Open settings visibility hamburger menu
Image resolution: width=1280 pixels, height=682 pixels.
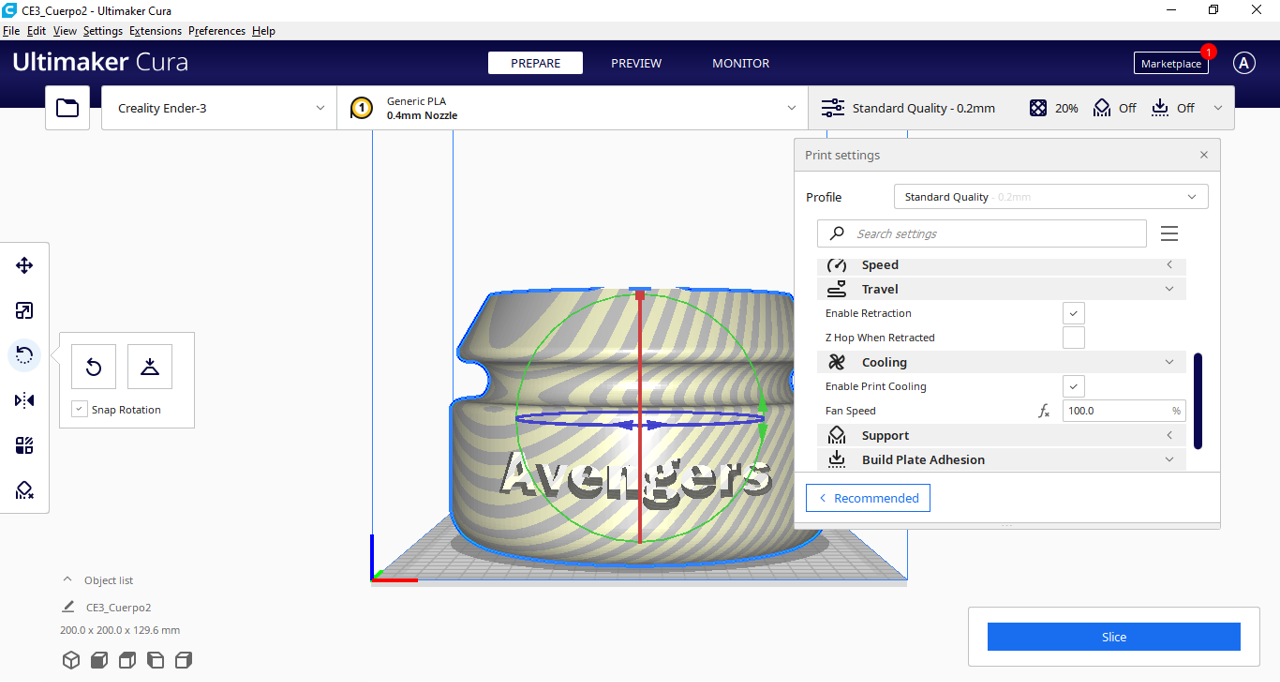pyautogui.click(x=1169, y=233)
